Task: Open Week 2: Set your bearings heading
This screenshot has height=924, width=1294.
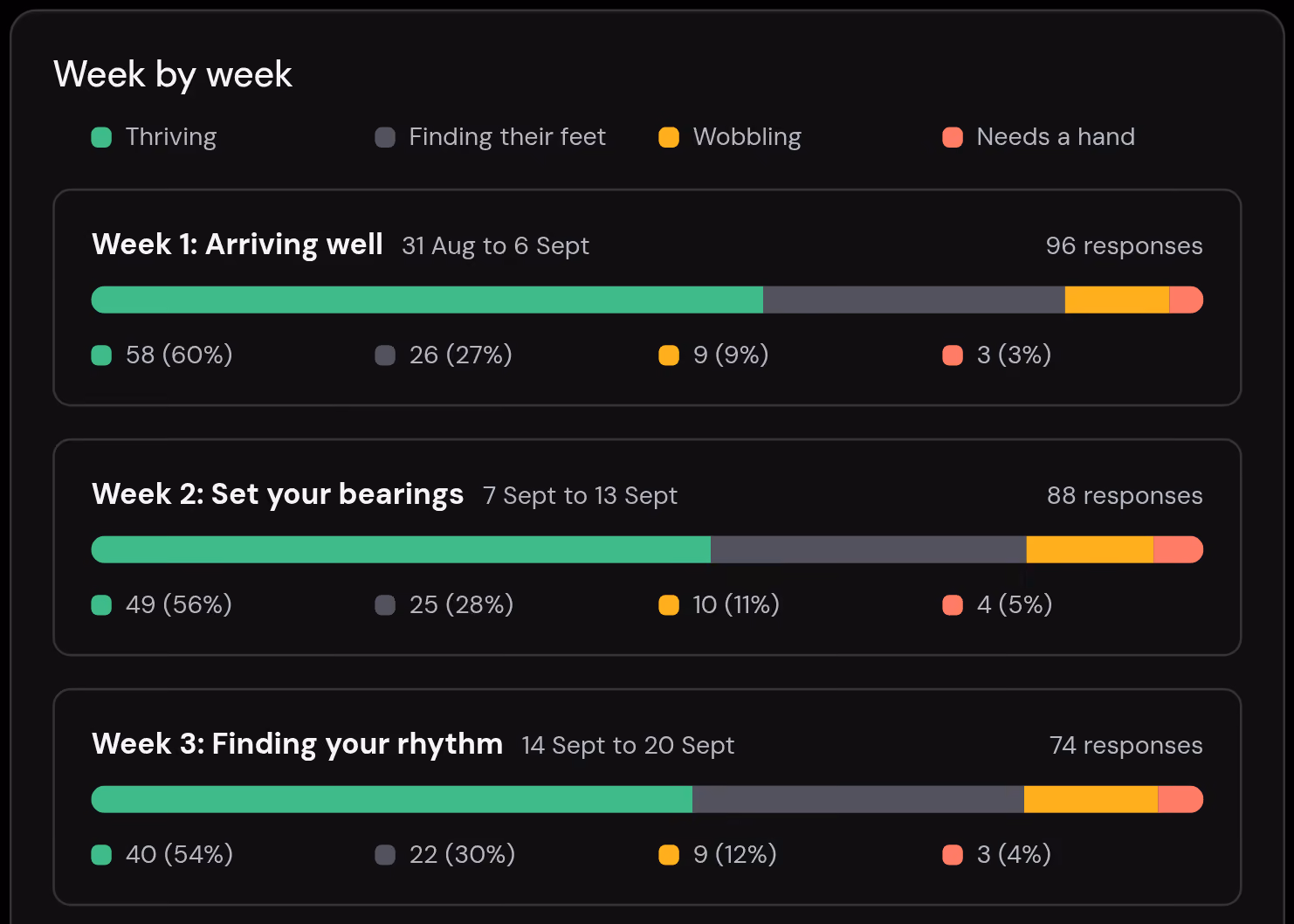Action: (x=278, y=494)
